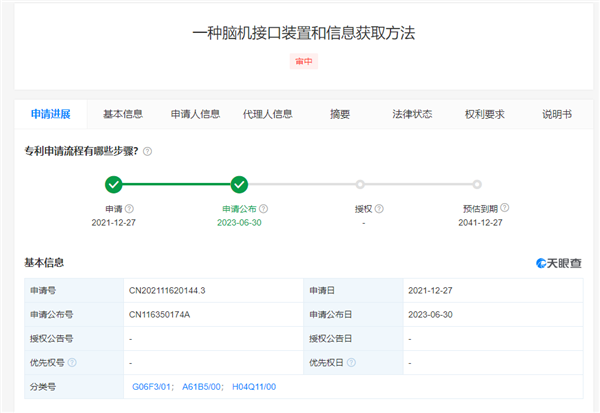Screen dimensions: 600x413
Task: Select the 代理人信息 tab
Action: coord(267,114)
